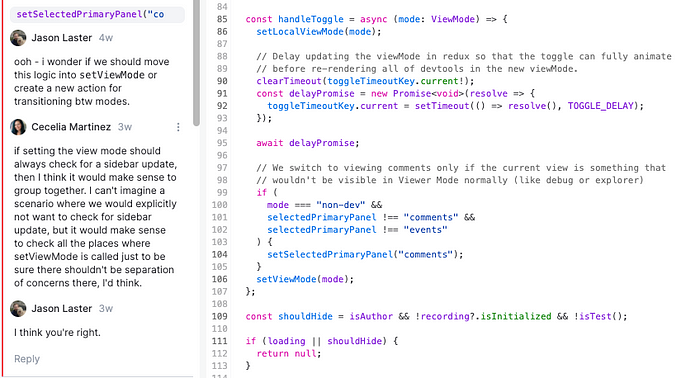
Task: Click line number 111 in the gutter
Action: pos(220,341)
